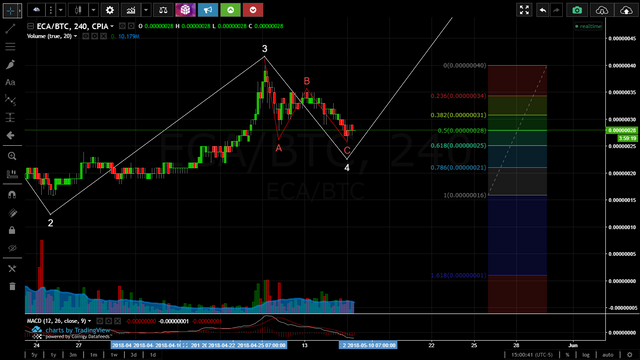
Task: Click the realtime status indicator
Action: point(588,26)
